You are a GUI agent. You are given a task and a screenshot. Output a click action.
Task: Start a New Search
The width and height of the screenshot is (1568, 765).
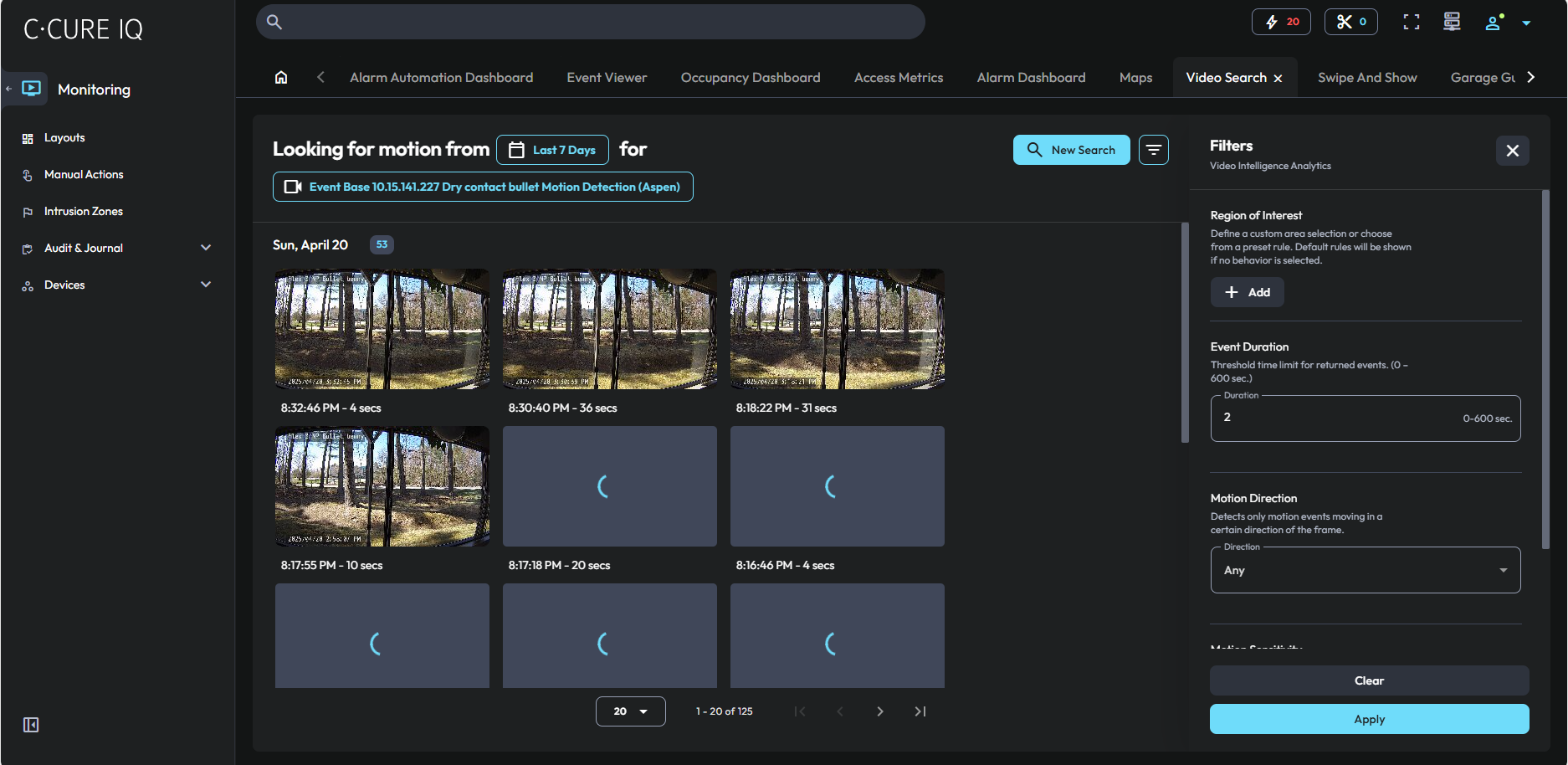(1071, 150)
